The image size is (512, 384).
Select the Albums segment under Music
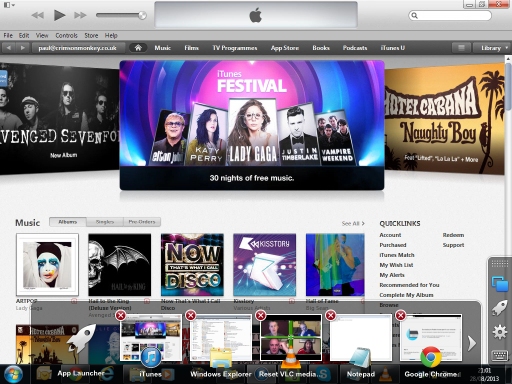click(x=68, y=222)
